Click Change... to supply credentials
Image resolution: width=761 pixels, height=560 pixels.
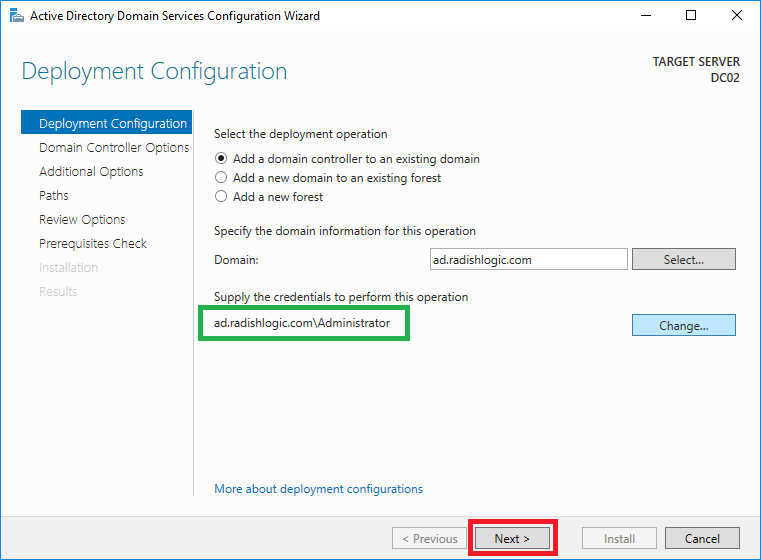(x=683, y=326)
